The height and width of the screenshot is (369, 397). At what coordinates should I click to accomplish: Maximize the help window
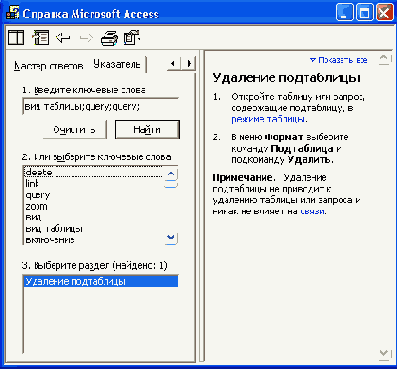point(364,13)
